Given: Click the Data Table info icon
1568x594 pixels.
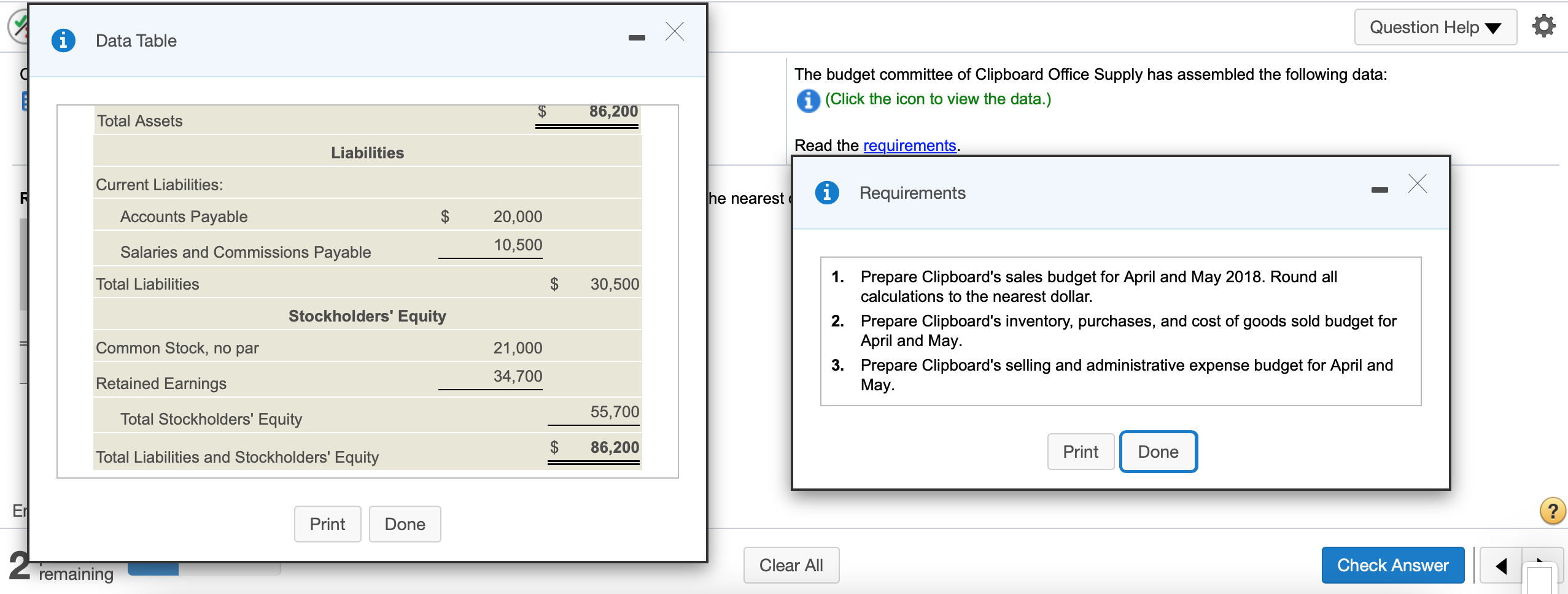Looking at the screenshot, I should (63, 39).
